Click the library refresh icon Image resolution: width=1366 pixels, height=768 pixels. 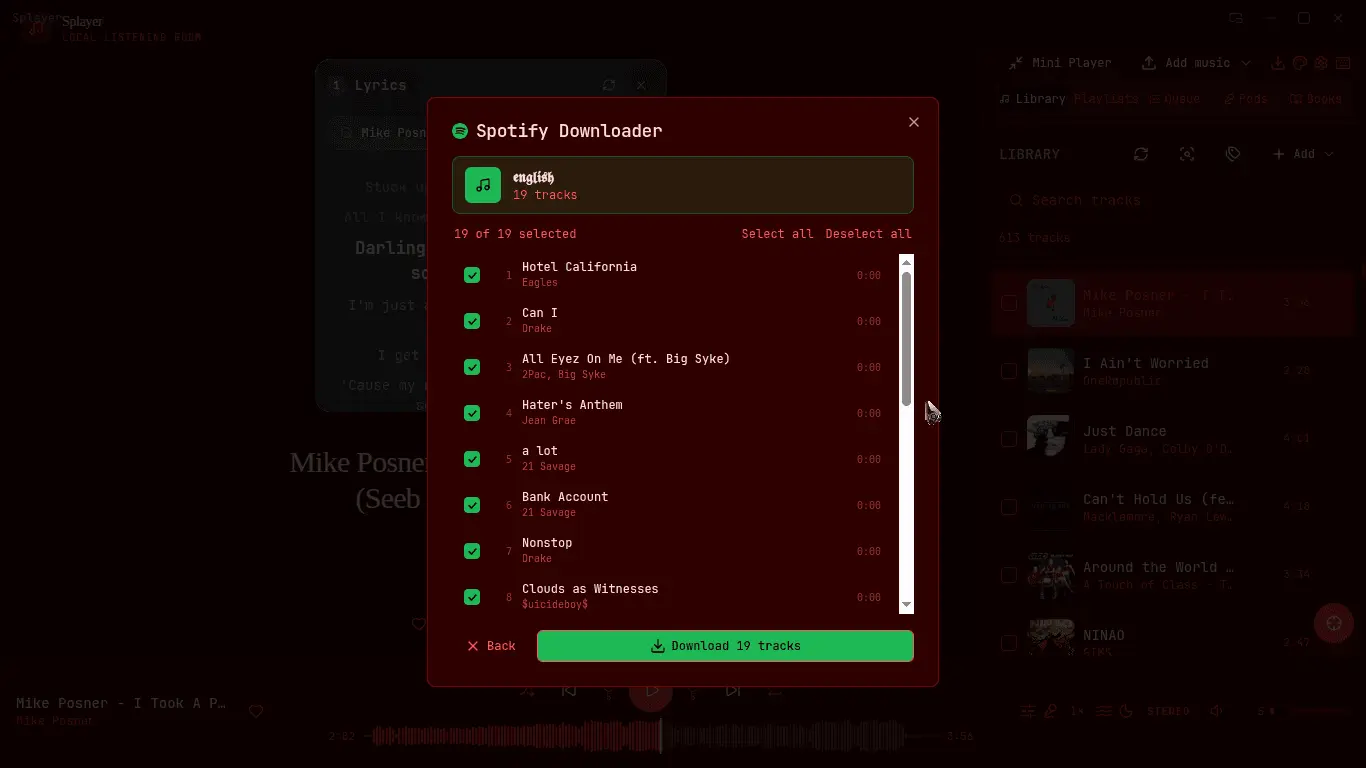1141,154
